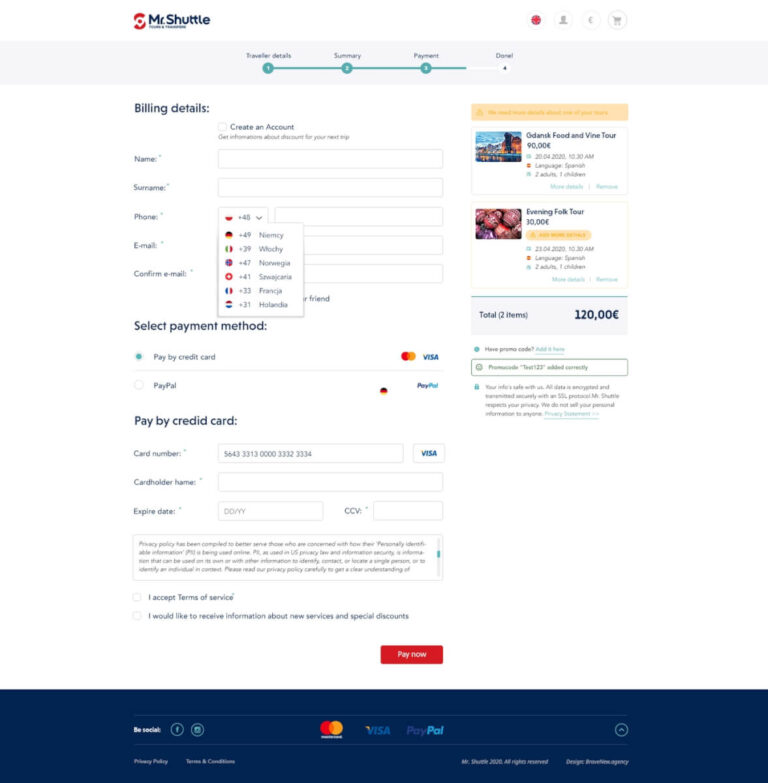Screen dimensions: 768x783
Task: Open the Facebook social icon in footer
Action: [177, 730]
